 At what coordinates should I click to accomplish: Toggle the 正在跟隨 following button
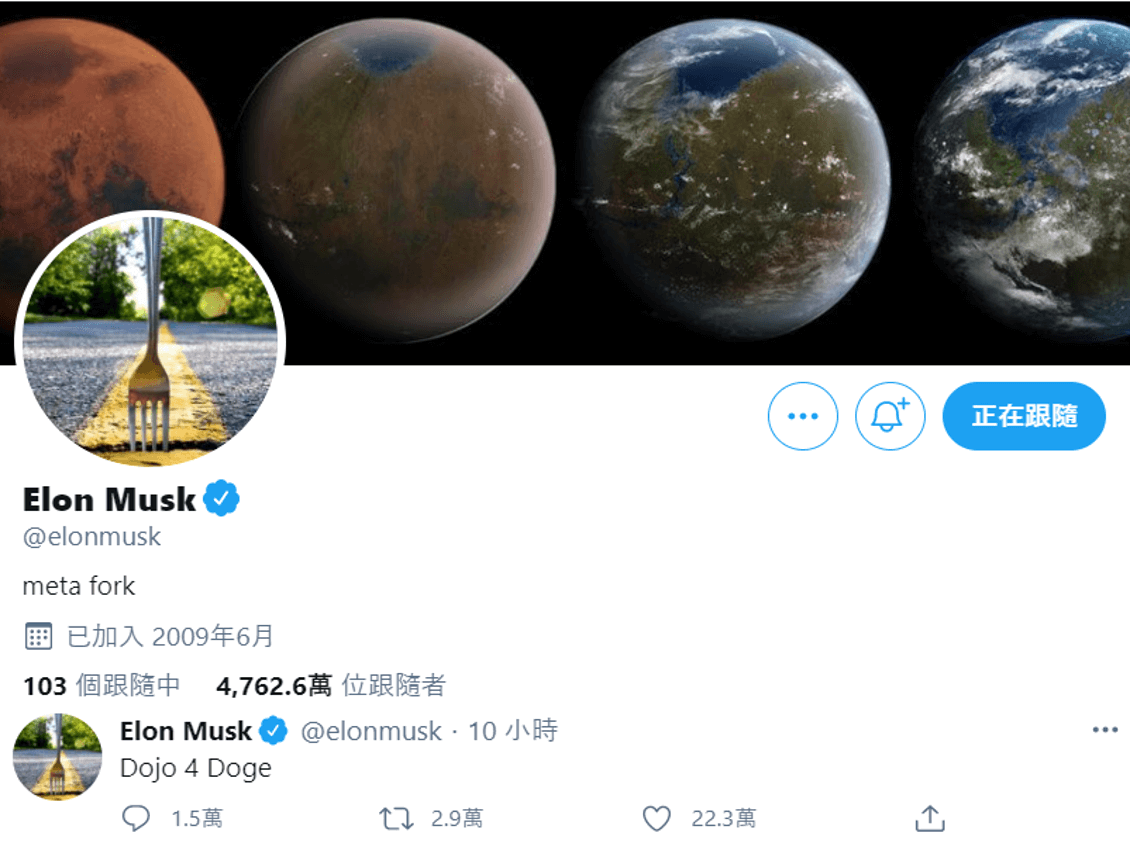pos(1024,416)
